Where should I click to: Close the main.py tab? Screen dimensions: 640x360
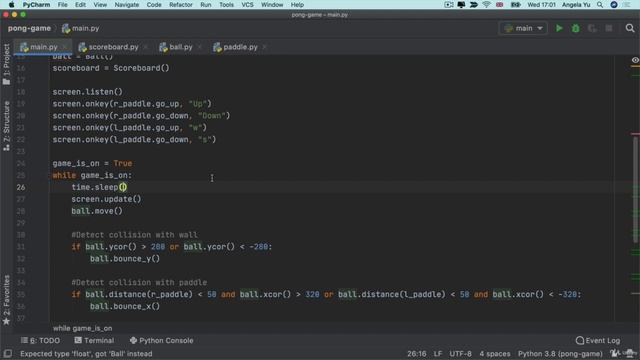tap(64, 47)
